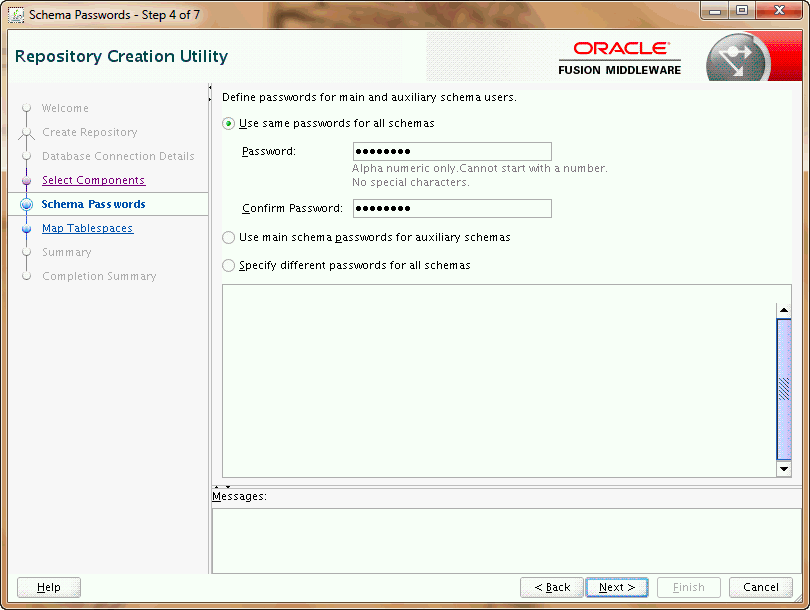The height and width of the screenshot is (610, 810).
Task: Click the Select Components step bullet icon
Action: [x=26, y=181]
